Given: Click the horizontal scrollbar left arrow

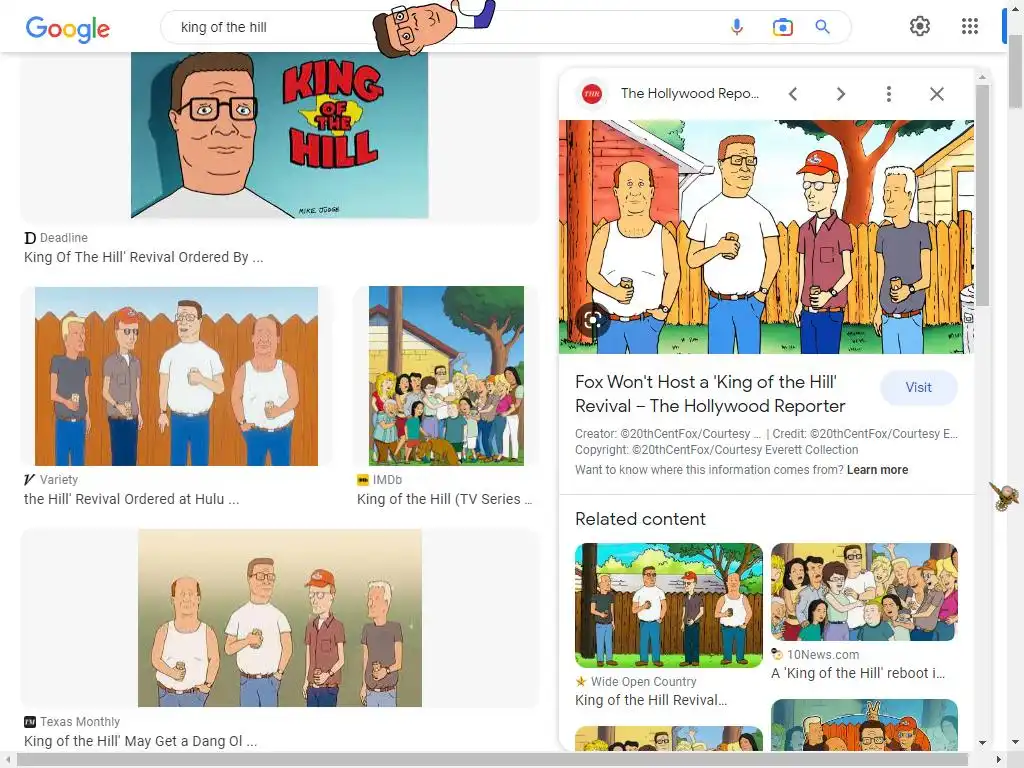Looking at the screenshot, I should click(x=8, y=760).
